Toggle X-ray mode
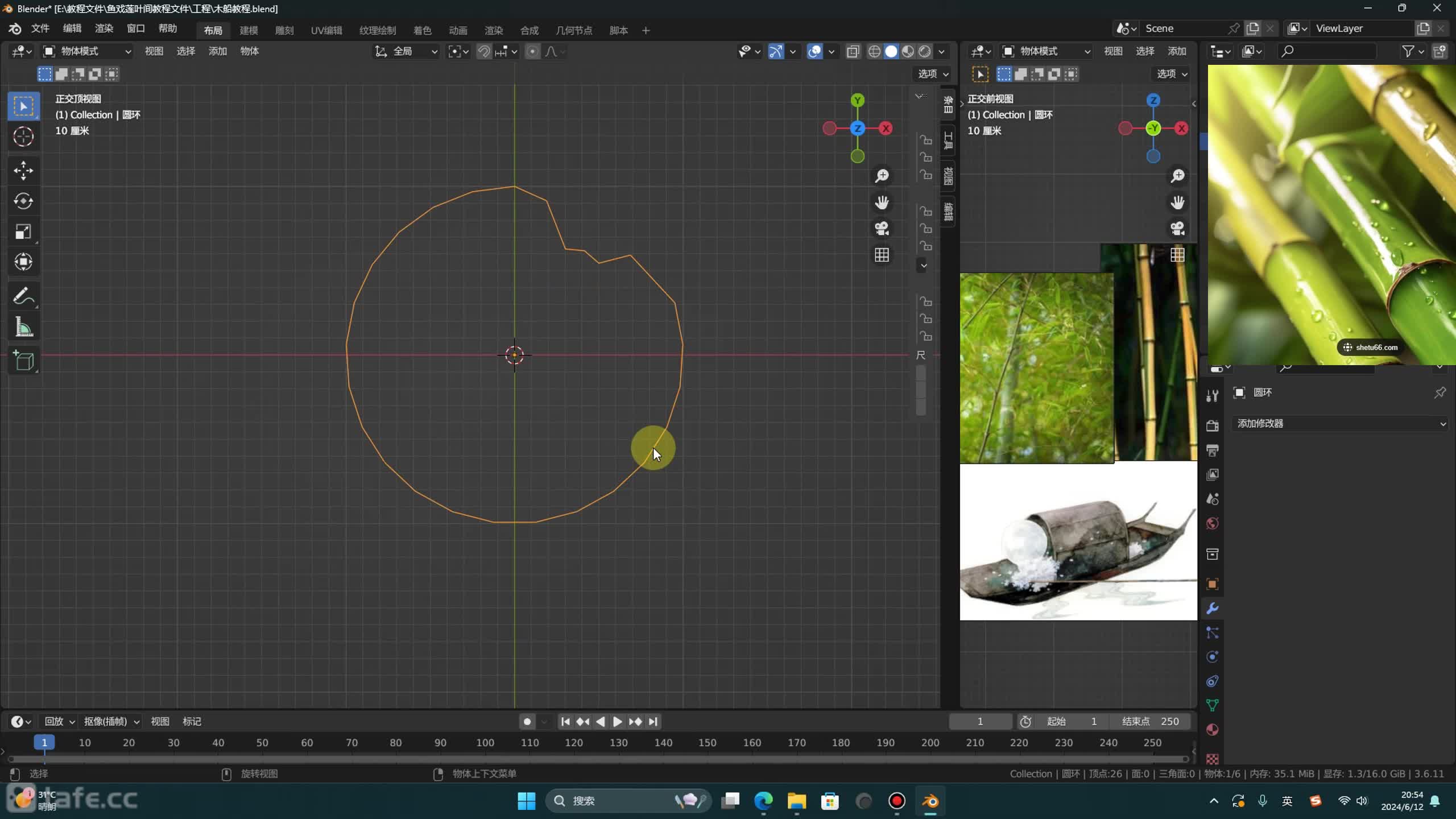The height and width of the screenshot is (819, 1456). pyautogui.click(x=853, y=51)
